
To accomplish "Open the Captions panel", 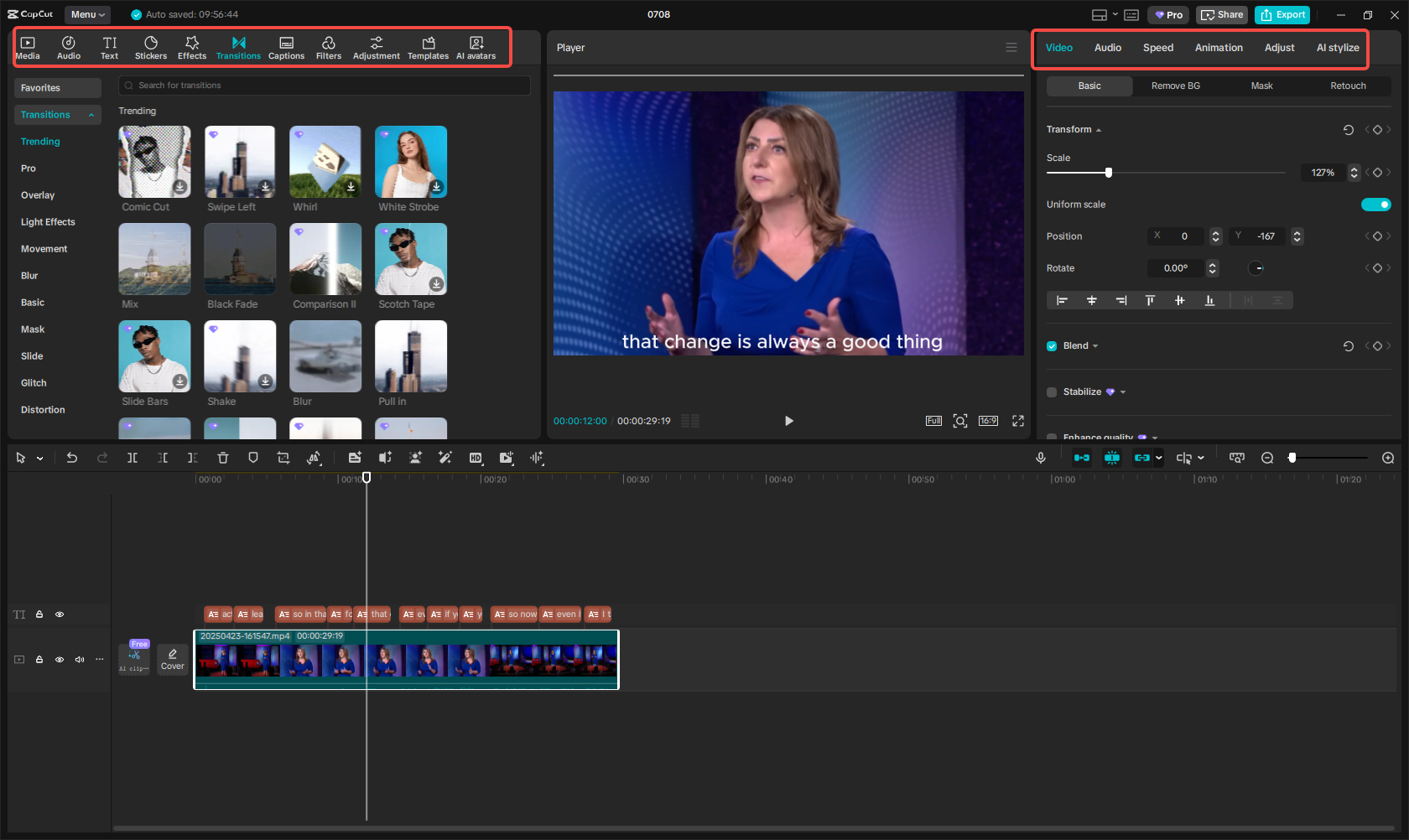I will pos(286,48).
